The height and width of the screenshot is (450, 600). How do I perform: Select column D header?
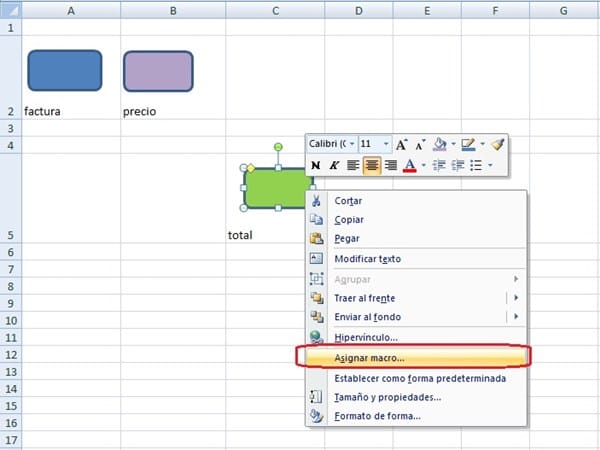(359, 11)
